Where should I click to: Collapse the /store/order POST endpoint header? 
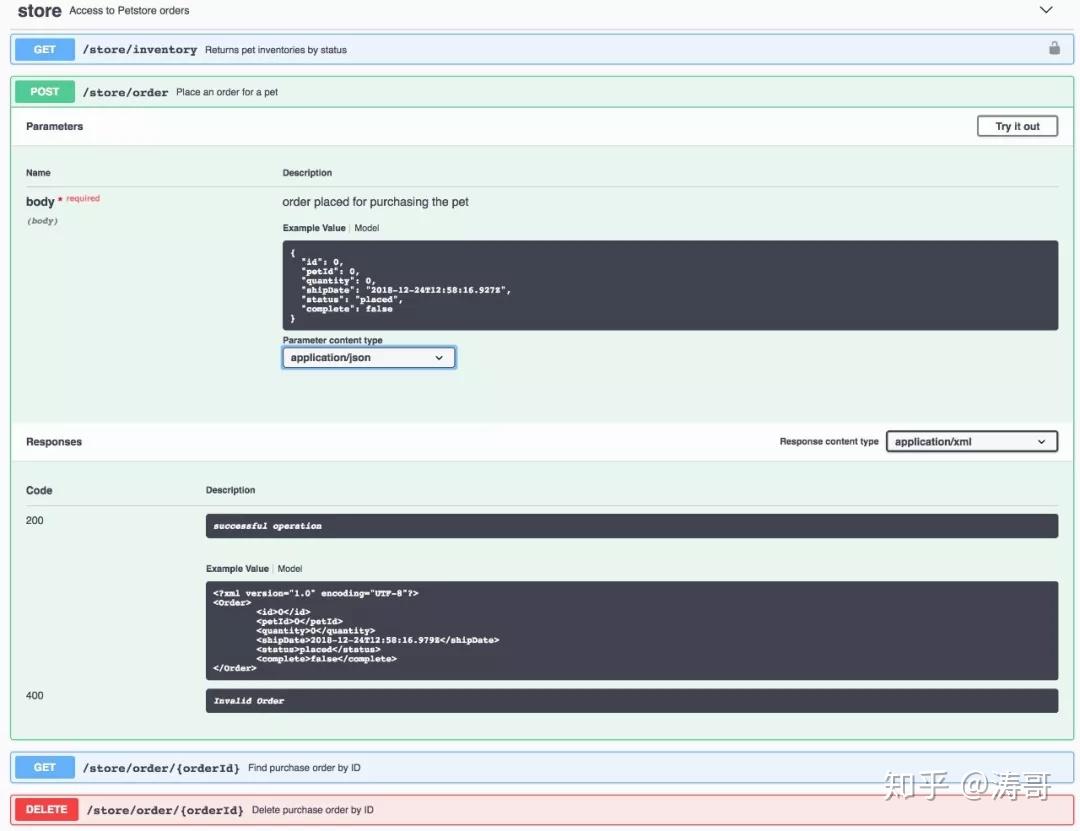pos(541,92)
